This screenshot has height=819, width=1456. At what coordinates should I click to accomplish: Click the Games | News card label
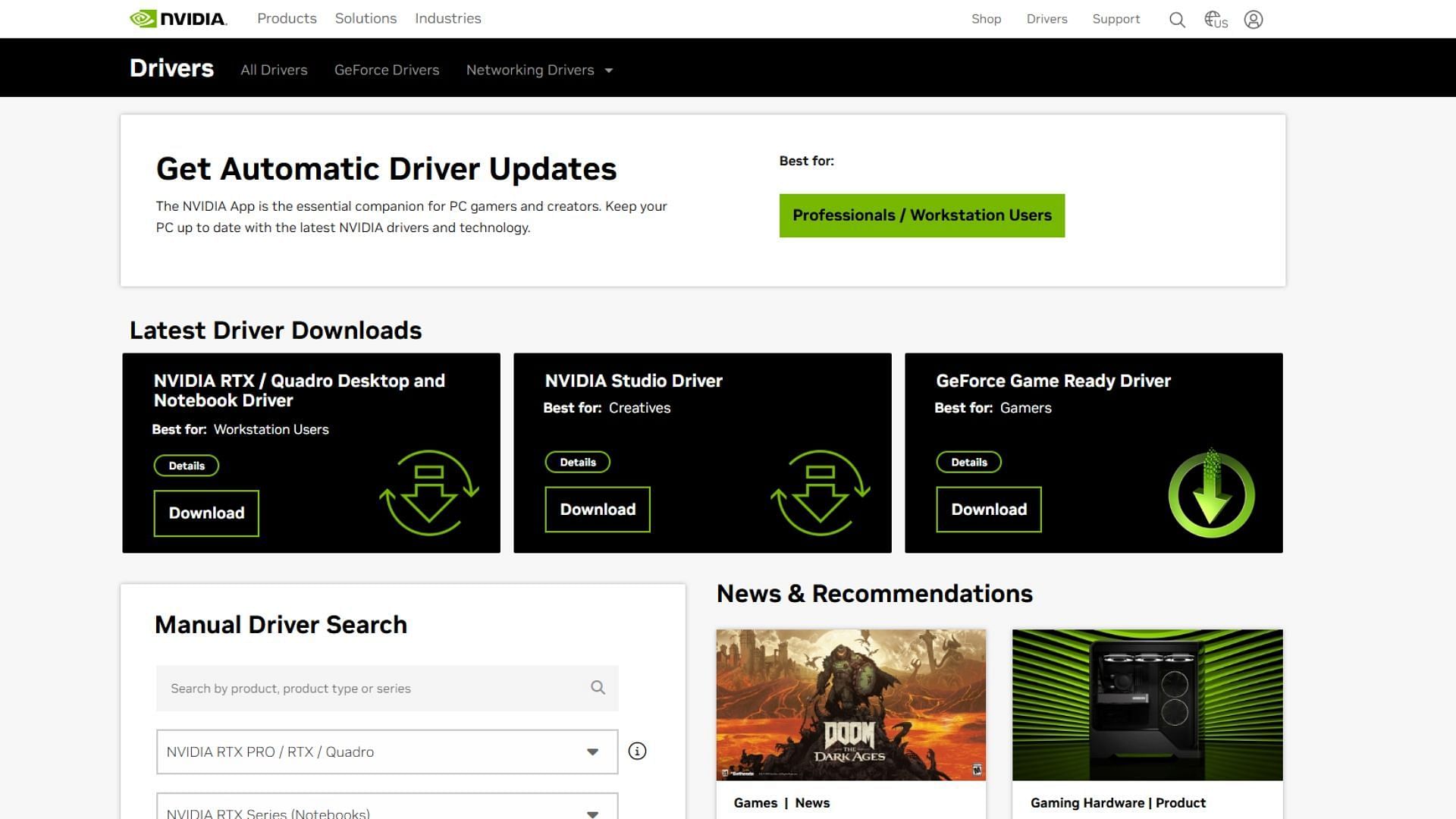782,803
